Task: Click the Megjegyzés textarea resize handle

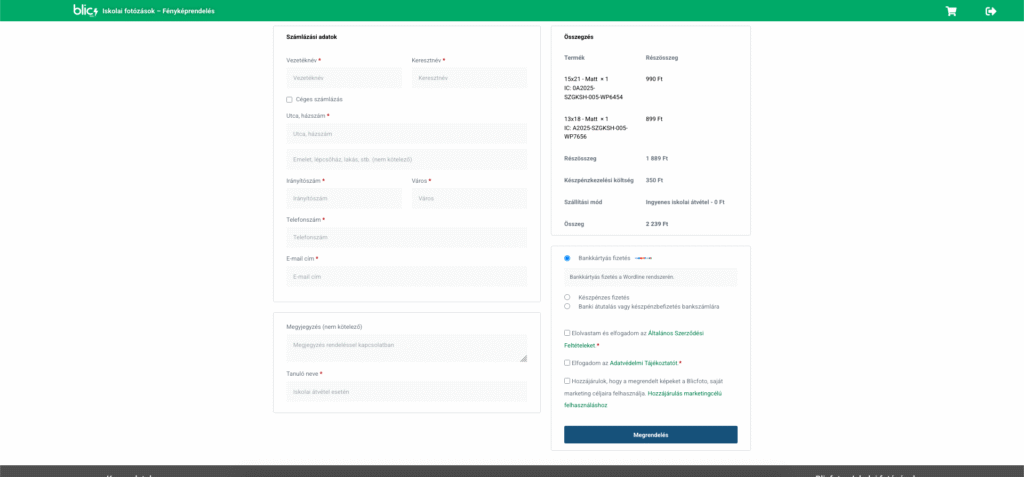Action: [522, 358]
